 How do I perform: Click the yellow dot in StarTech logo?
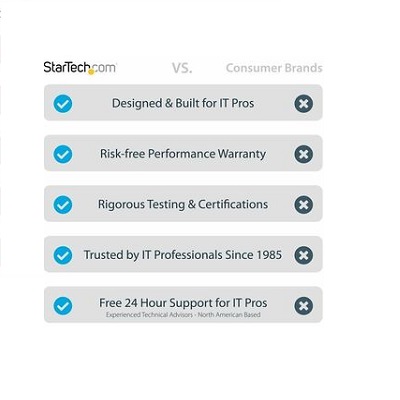coord(91,72)
